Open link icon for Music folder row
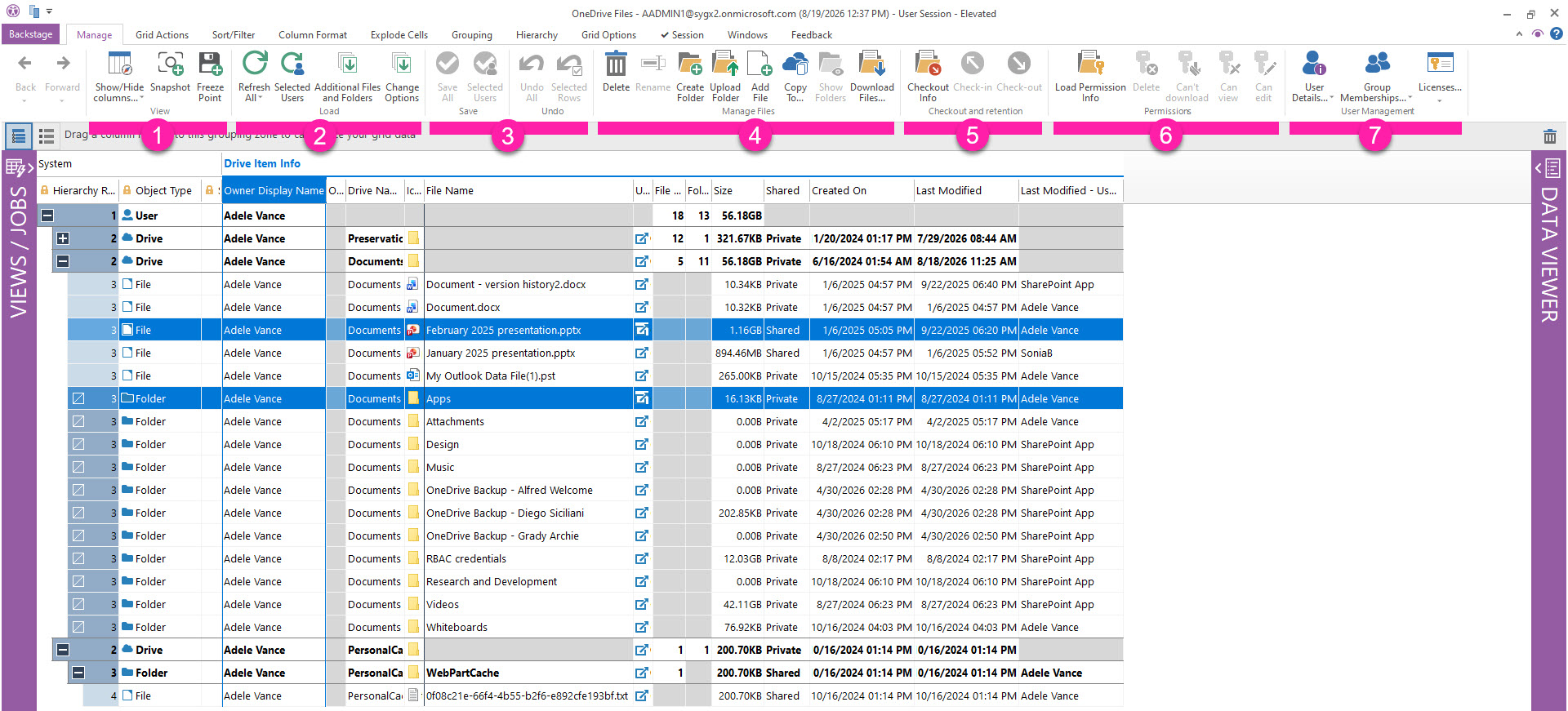Viewport: 1568px width, 711px height. [642, 468]
